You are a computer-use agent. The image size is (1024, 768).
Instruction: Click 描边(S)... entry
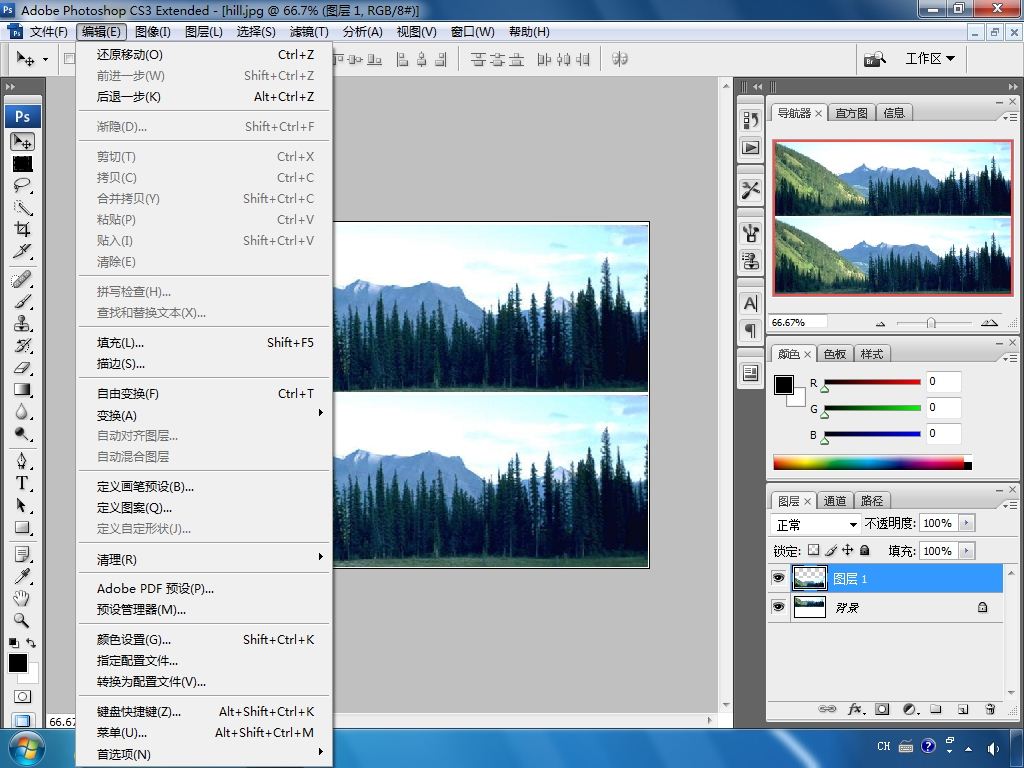tap(204, 364)
